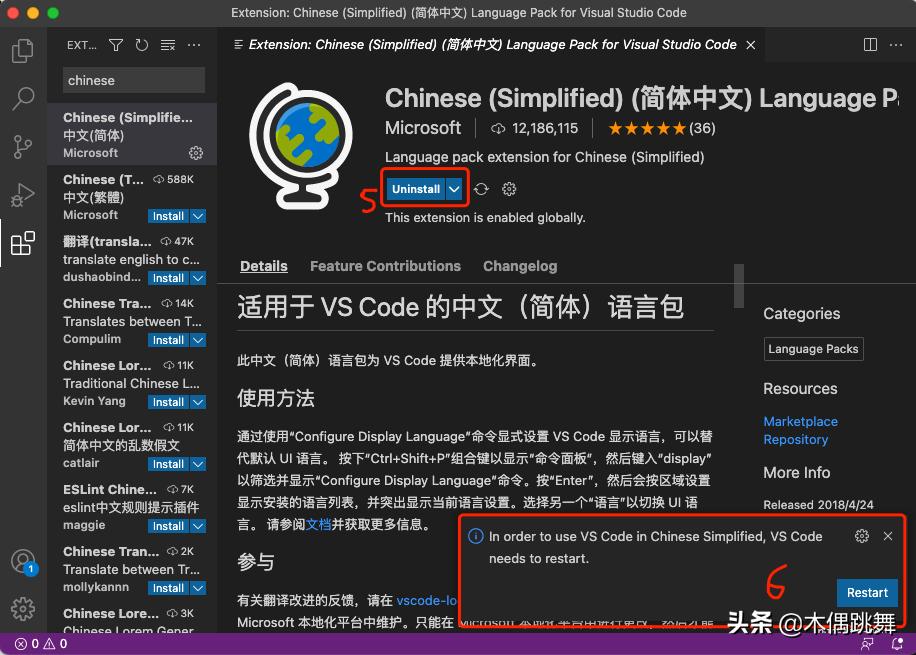916x655 pixels.
Task: Click the Language Packs category tag
Action: click(813, 349)
